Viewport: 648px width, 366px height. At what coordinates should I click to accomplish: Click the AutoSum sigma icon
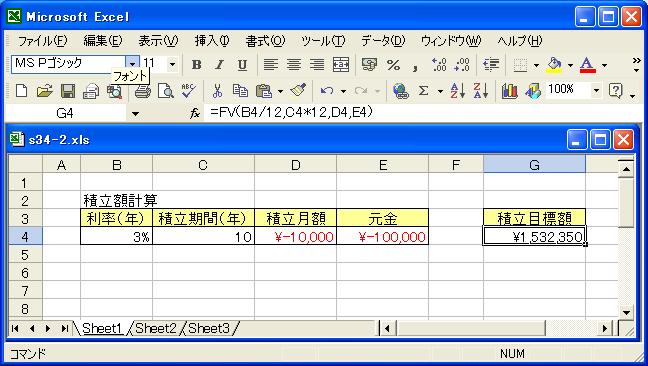[x=423, y=90]
